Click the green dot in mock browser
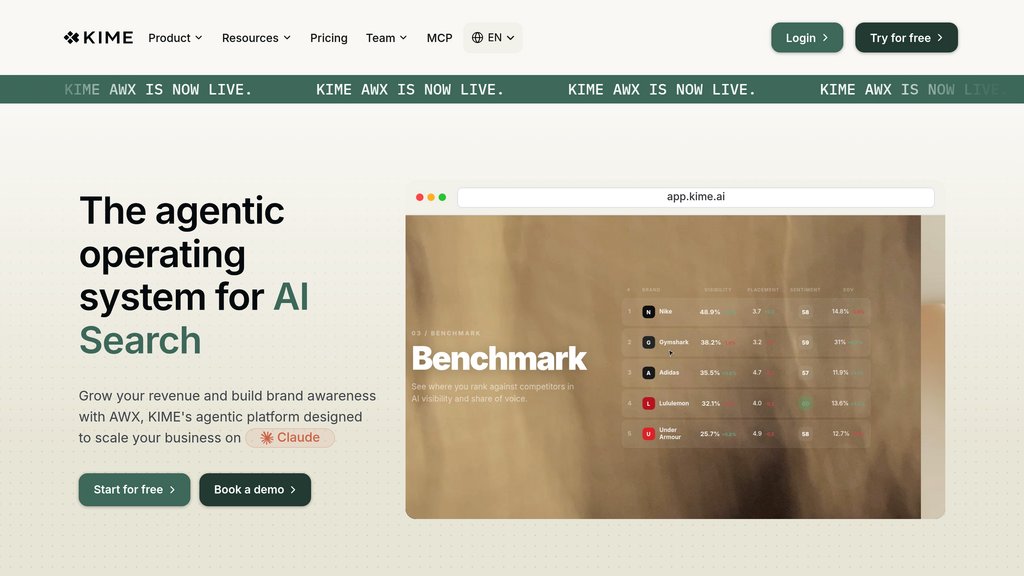 click(442, 197)
